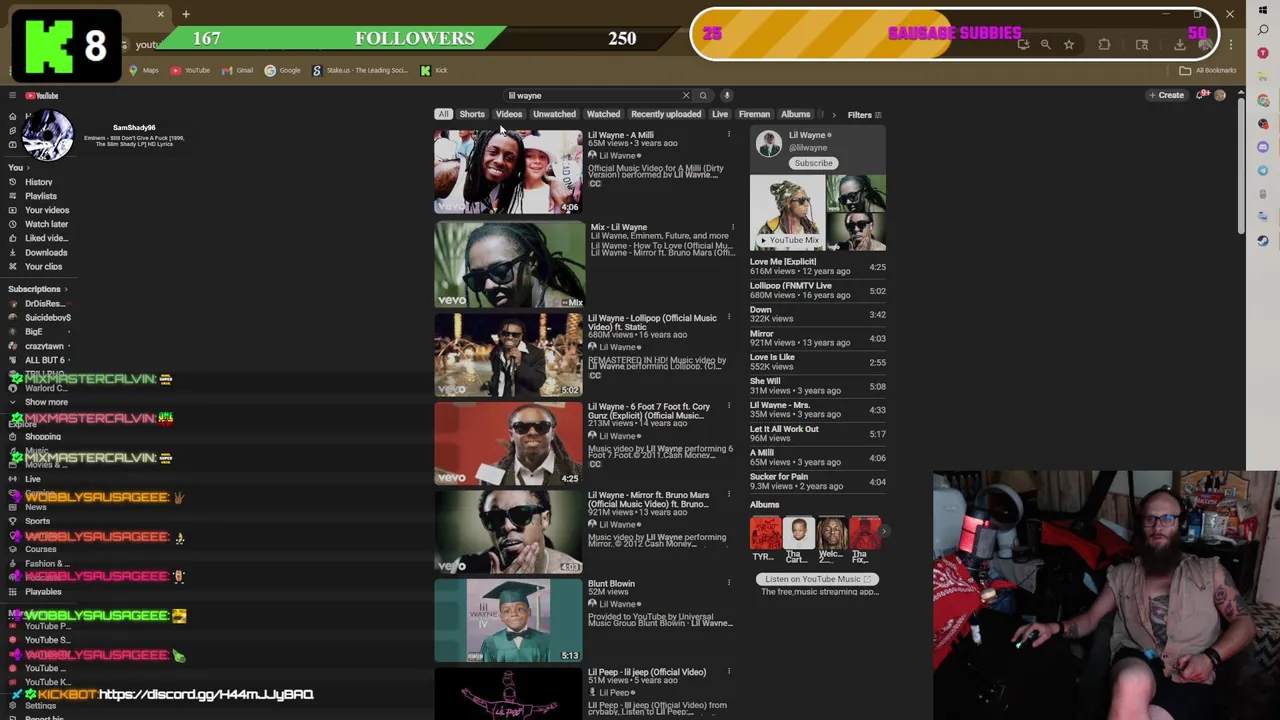Open options for Lollipop video
The width and height of the screenshot is (1280, 720).
tap(729, 318)
